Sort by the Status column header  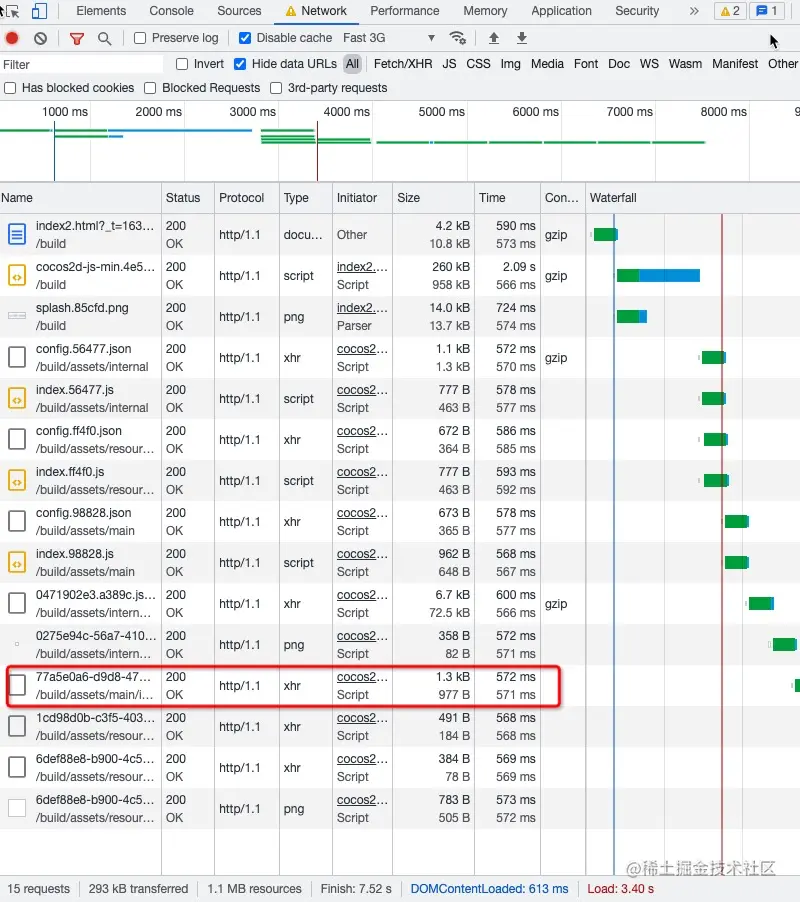[187, 198]
